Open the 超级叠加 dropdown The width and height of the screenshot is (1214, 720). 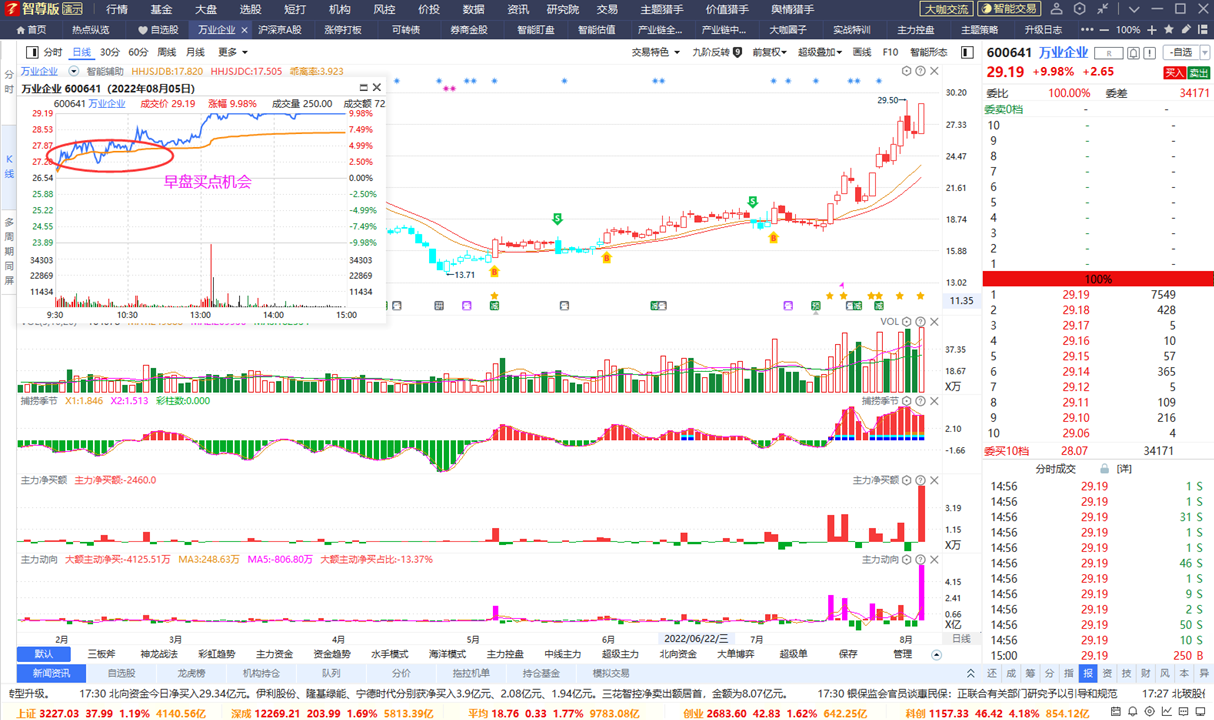coord(822,52)
